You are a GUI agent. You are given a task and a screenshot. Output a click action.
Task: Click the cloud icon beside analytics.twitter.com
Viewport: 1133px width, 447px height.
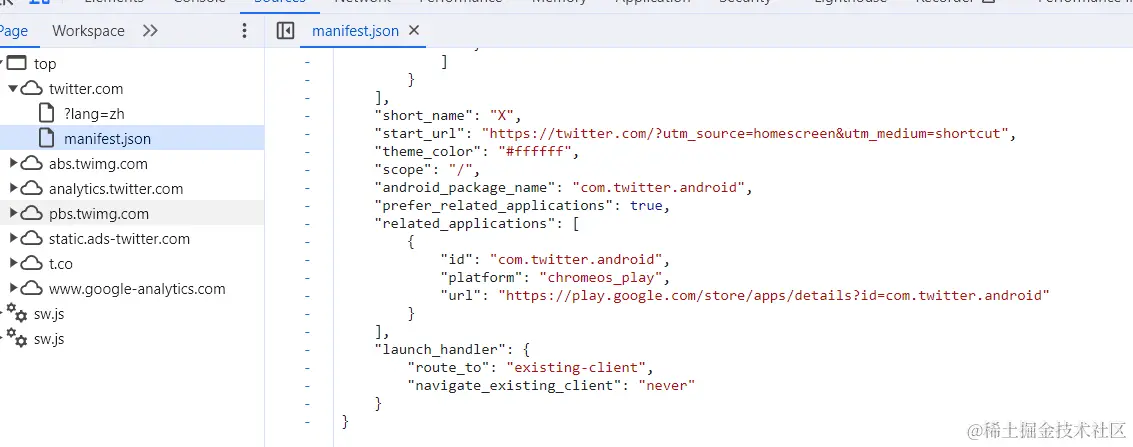(31, 188)
